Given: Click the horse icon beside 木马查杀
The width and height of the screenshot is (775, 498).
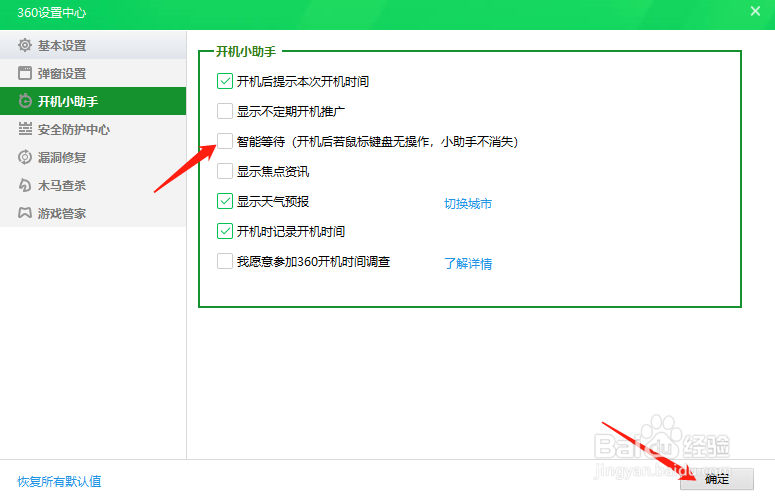Looking at the screenshot, I should click(x=25, y=185).
